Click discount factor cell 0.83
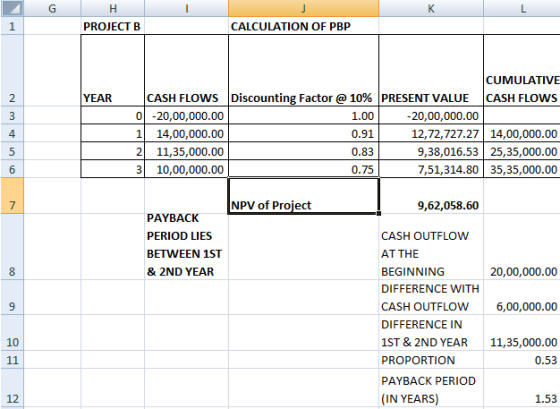The image size is (560, 409). (x=304, y=151)
